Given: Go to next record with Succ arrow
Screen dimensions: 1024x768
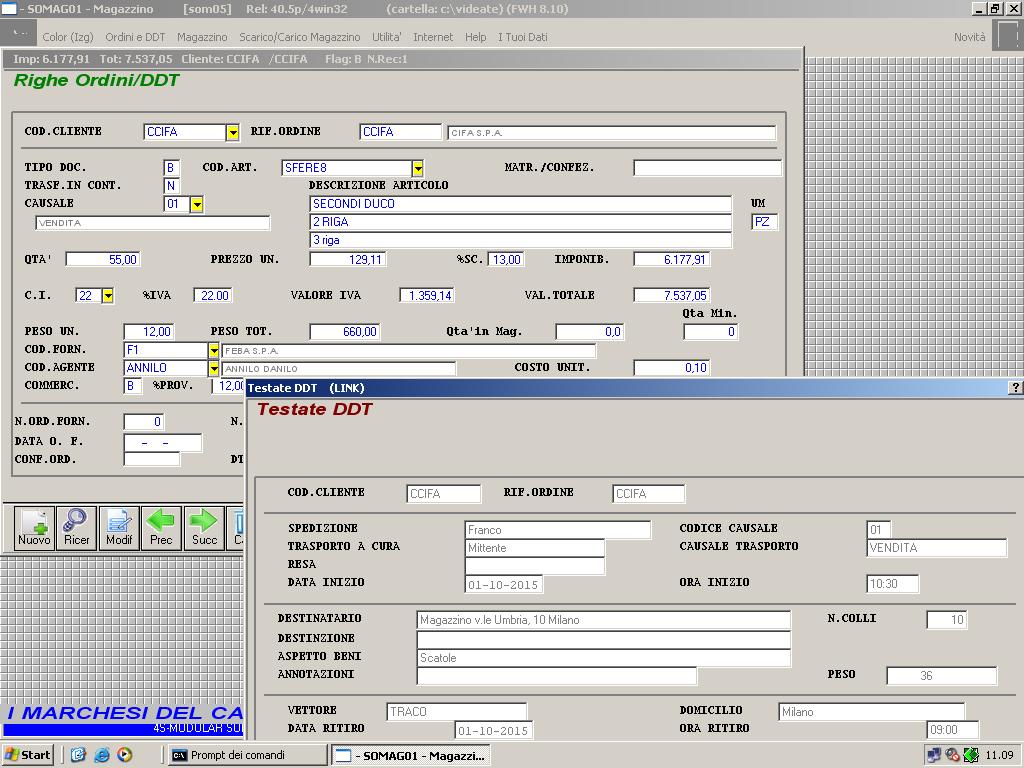Looking at the screenshot, I should tap(204, 528).
